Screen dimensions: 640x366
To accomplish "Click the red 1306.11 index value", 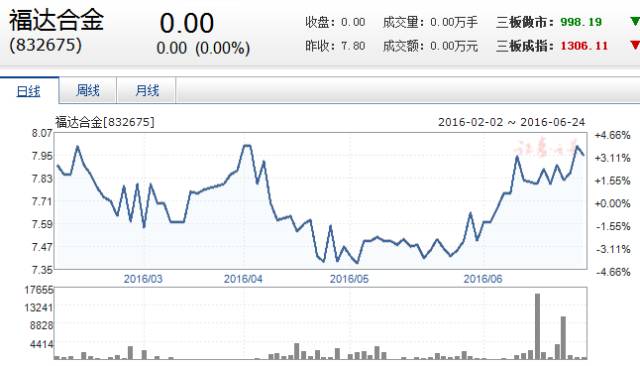I will click(x=584, y=46).
